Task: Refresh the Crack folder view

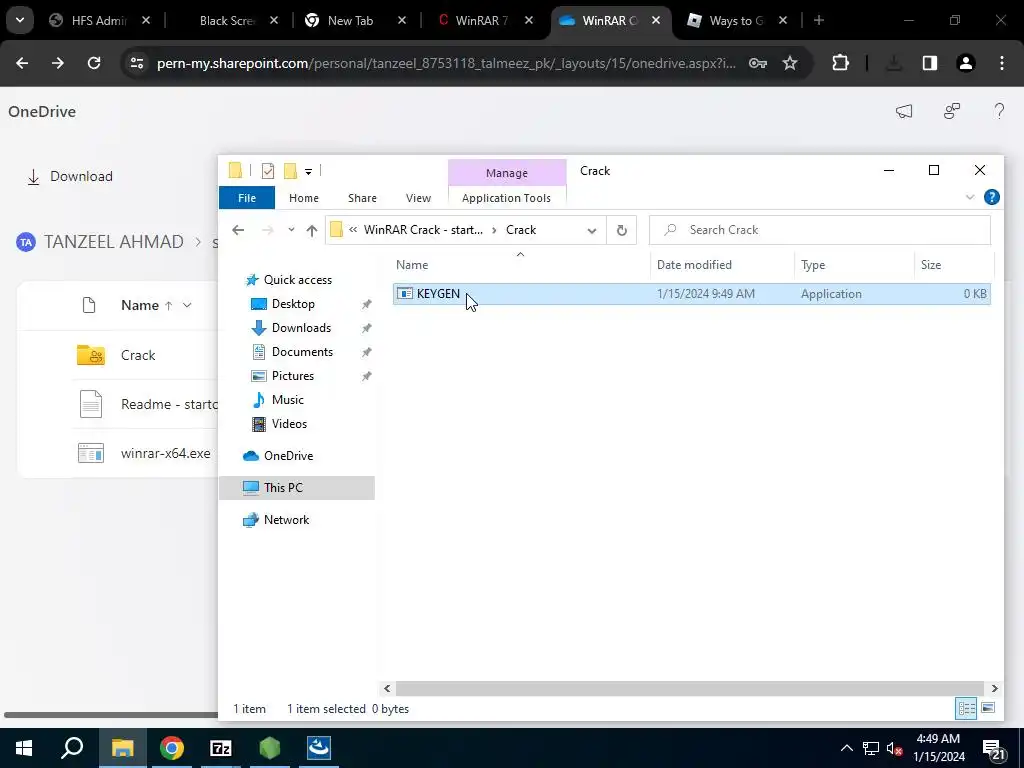Action: (x=621, y=230)
